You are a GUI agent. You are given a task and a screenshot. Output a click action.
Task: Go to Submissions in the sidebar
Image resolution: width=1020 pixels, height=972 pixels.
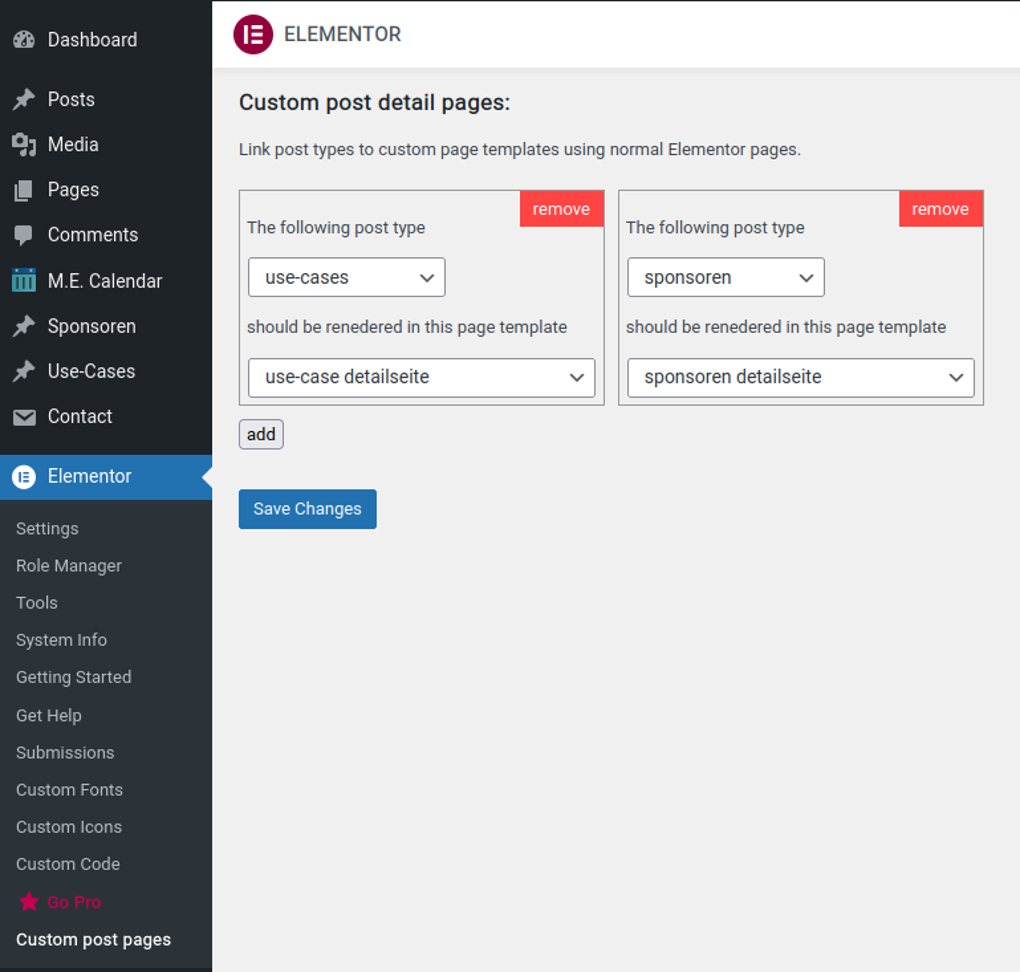[65, 752]
